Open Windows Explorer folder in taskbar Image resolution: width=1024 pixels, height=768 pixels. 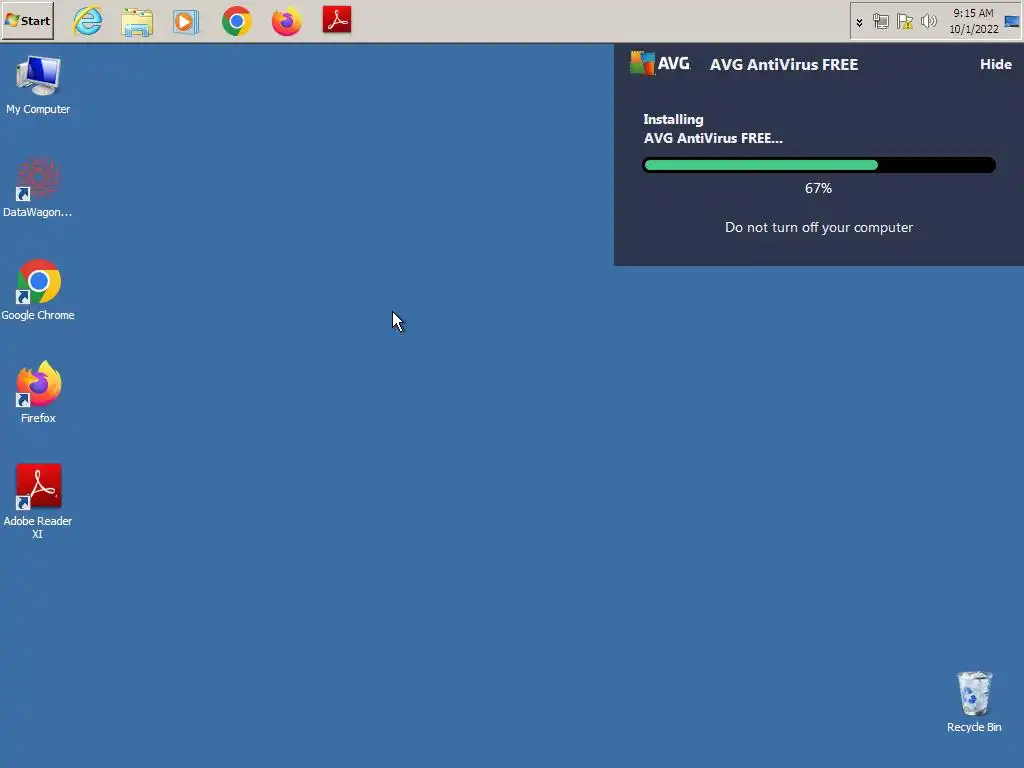point(137,22)
